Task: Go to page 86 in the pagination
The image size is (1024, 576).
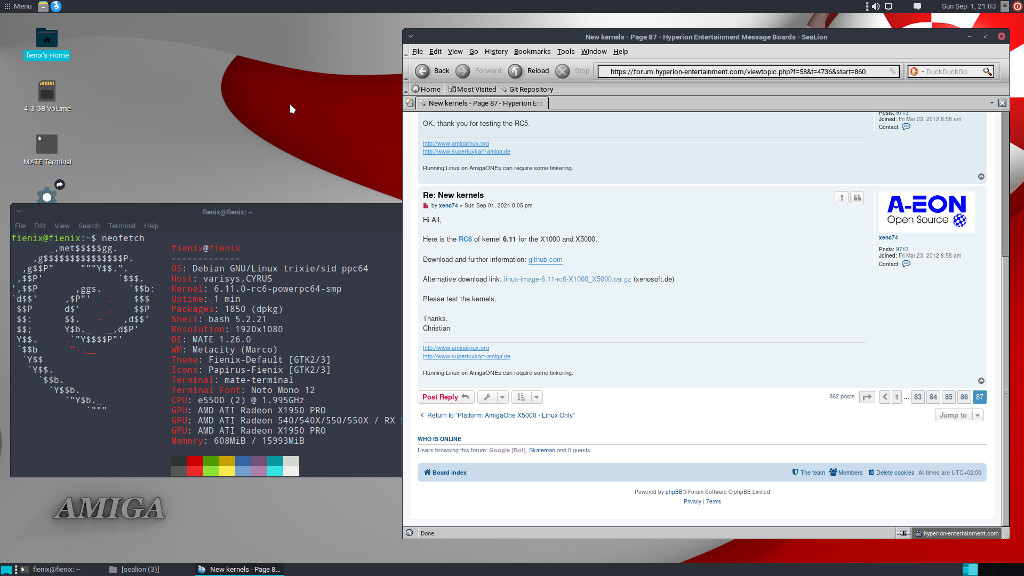Action: [964, 397]
